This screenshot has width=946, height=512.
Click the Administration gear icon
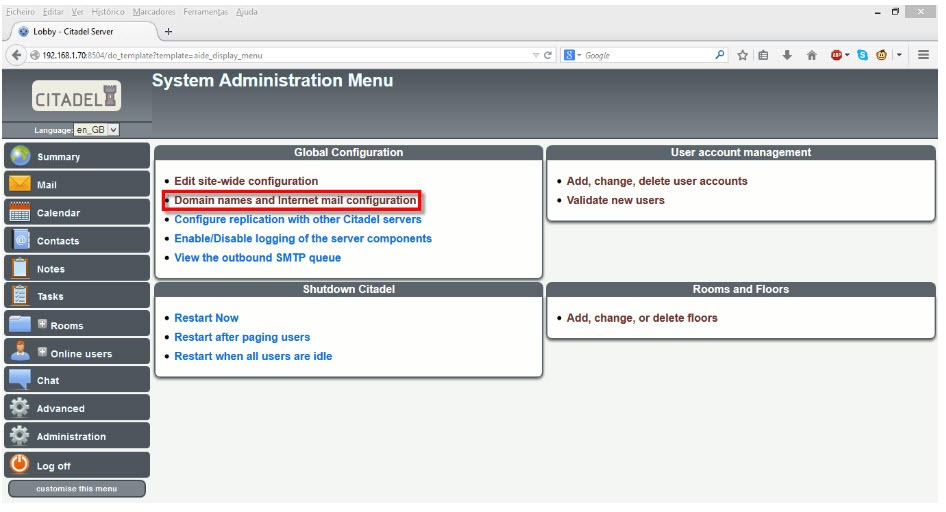tap(20, 436)
